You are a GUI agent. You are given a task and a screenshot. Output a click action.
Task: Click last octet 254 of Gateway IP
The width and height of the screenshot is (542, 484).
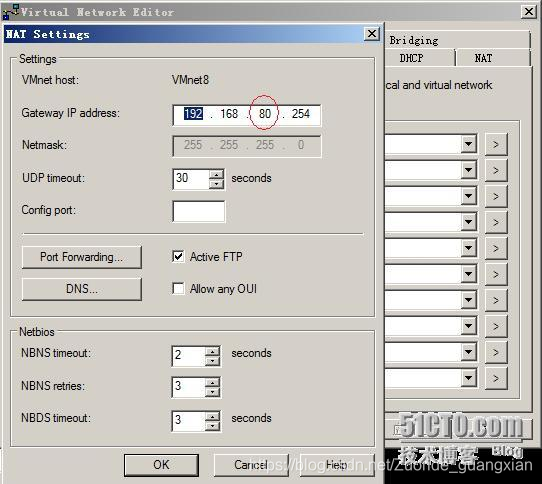click(x=301, y=114)
